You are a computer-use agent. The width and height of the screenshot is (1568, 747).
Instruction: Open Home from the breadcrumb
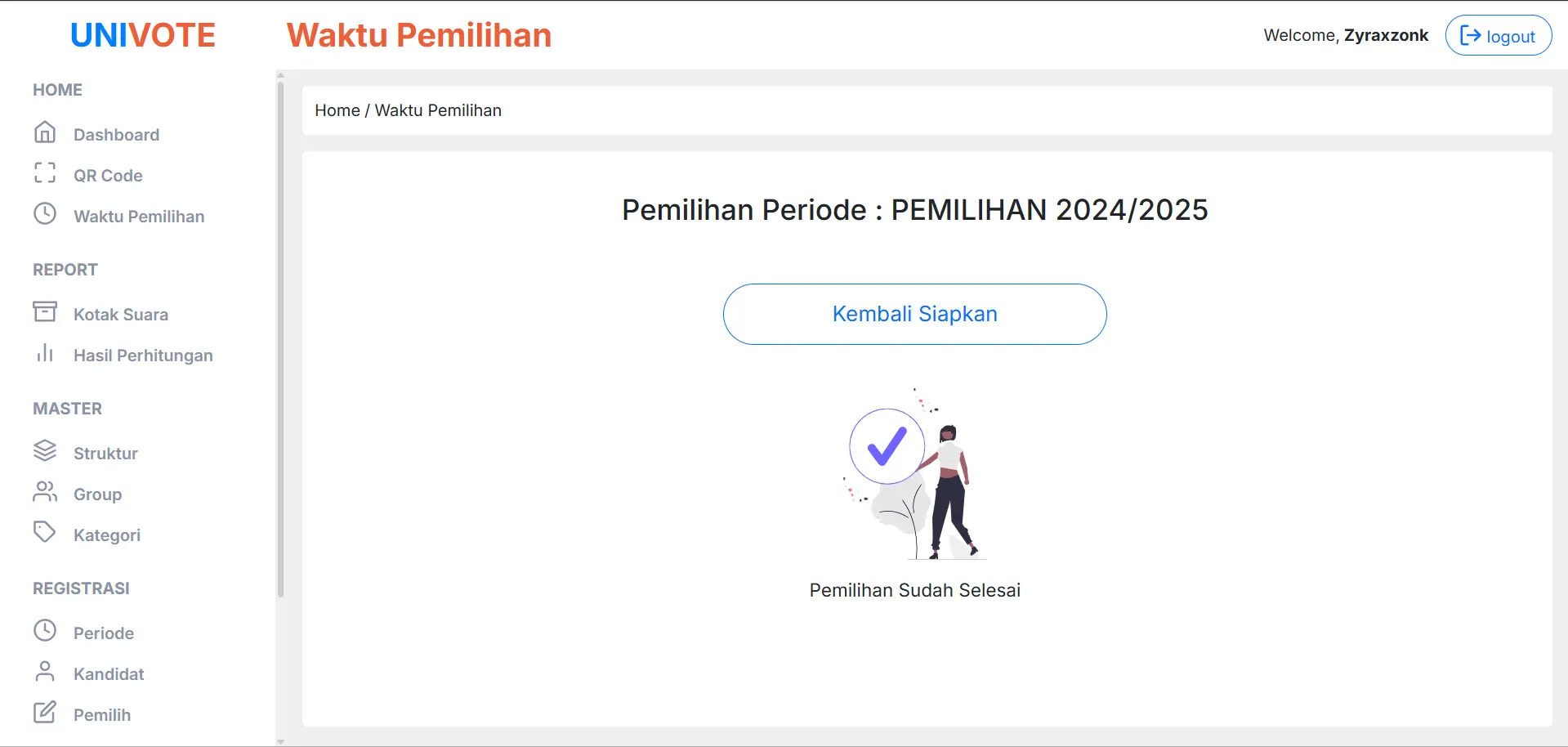tap(337, 110)
